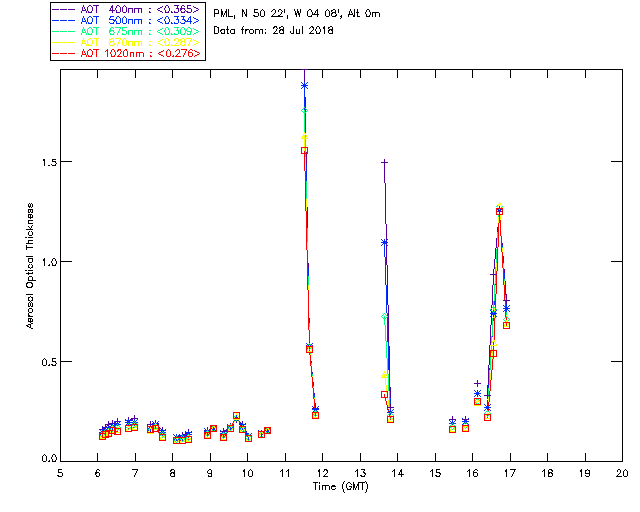Viewport: 640px width, 512px height.
Task: Click the x-axis tick label 14
Action: pyautogui.click(x=398, y=473)
